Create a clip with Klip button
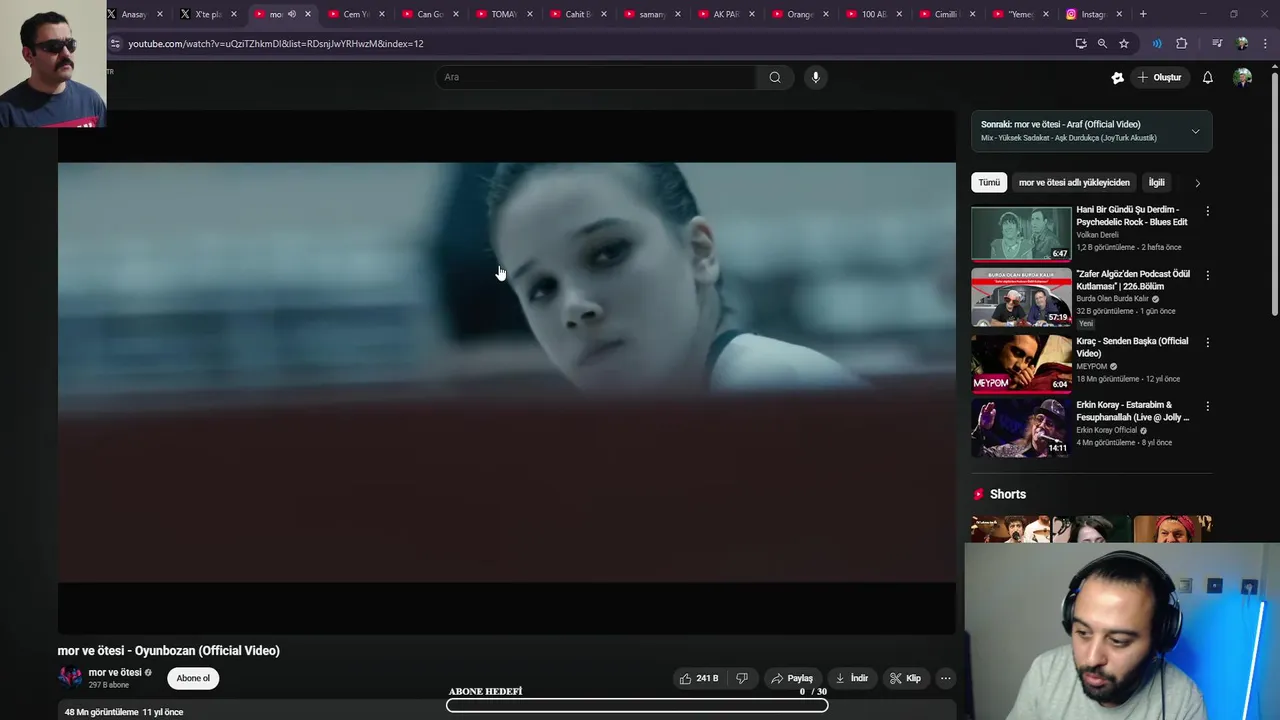The height and width of the screenshot is (720, 1280). tap(905, 678)
